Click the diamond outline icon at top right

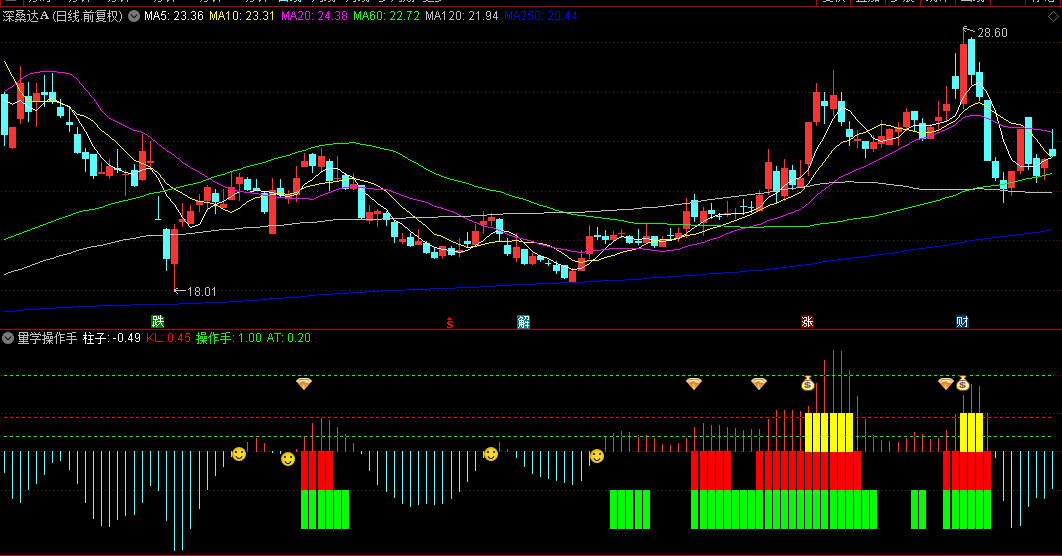pyautogui.click(x=1053, y=16)
